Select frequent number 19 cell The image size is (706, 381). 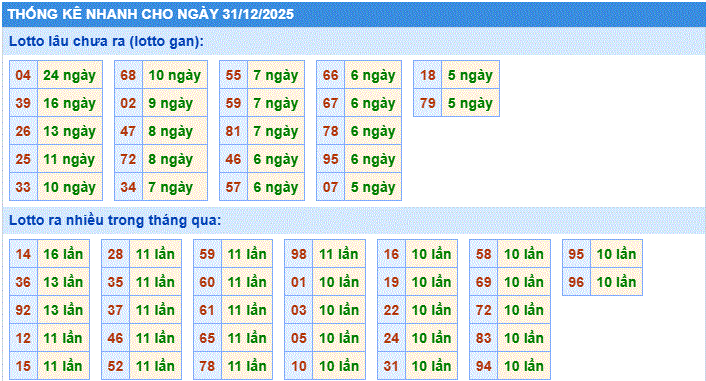point(392,281)
